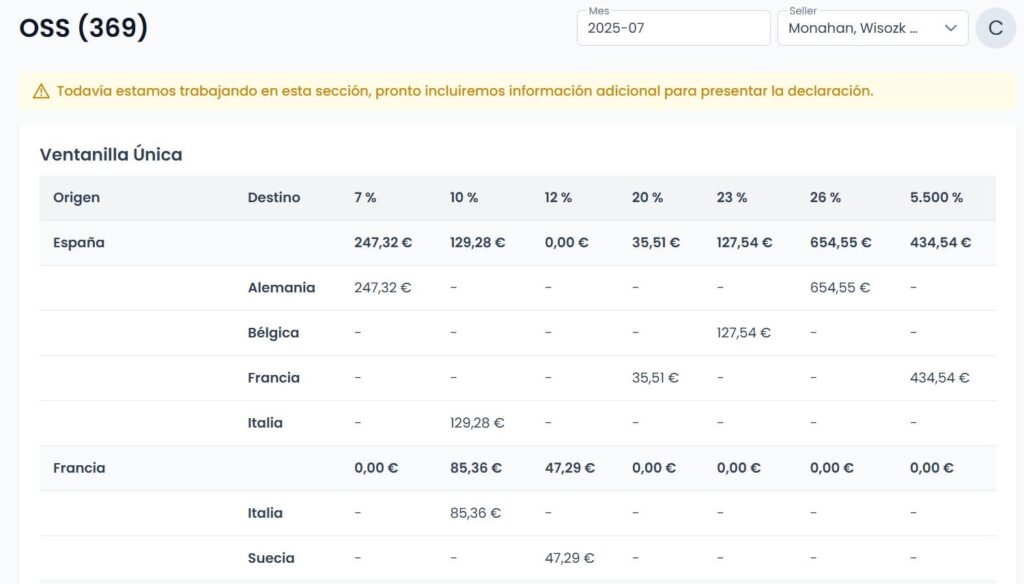Click Francia destination's 434,54 € amount
The height and width of the screenshot is (584, 1024).
point(939,378)
